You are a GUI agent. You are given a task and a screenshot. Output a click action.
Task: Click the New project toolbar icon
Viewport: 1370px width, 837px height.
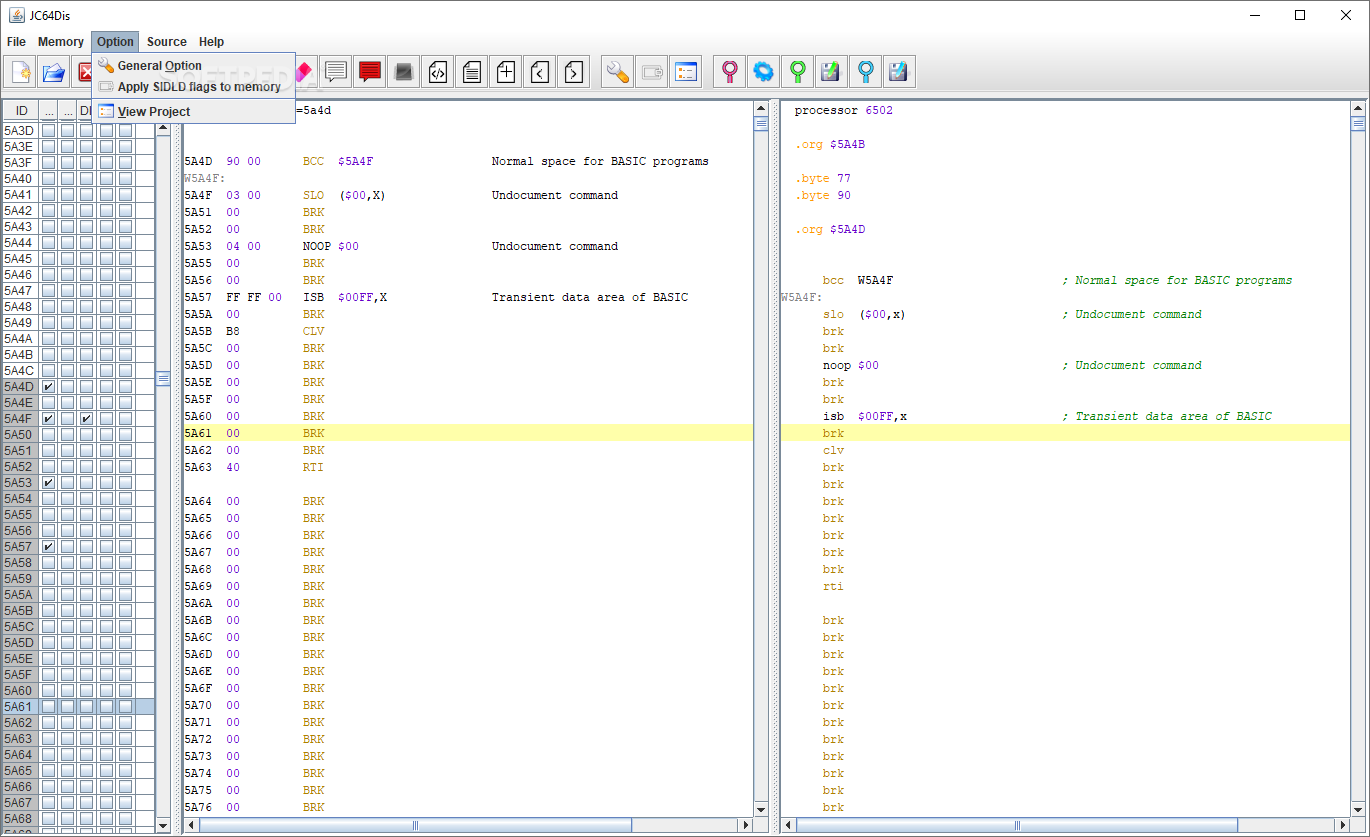[21, 72]
